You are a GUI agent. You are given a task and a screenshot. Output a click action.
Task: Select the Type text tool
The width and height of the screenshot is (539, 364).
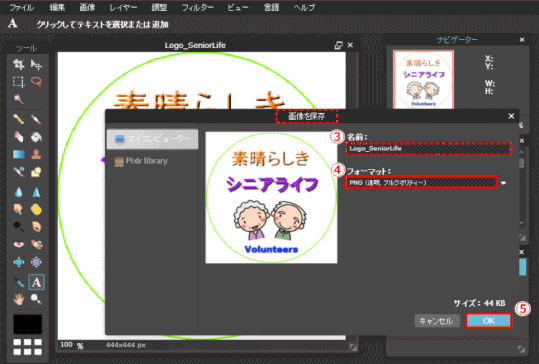[36, 282]
